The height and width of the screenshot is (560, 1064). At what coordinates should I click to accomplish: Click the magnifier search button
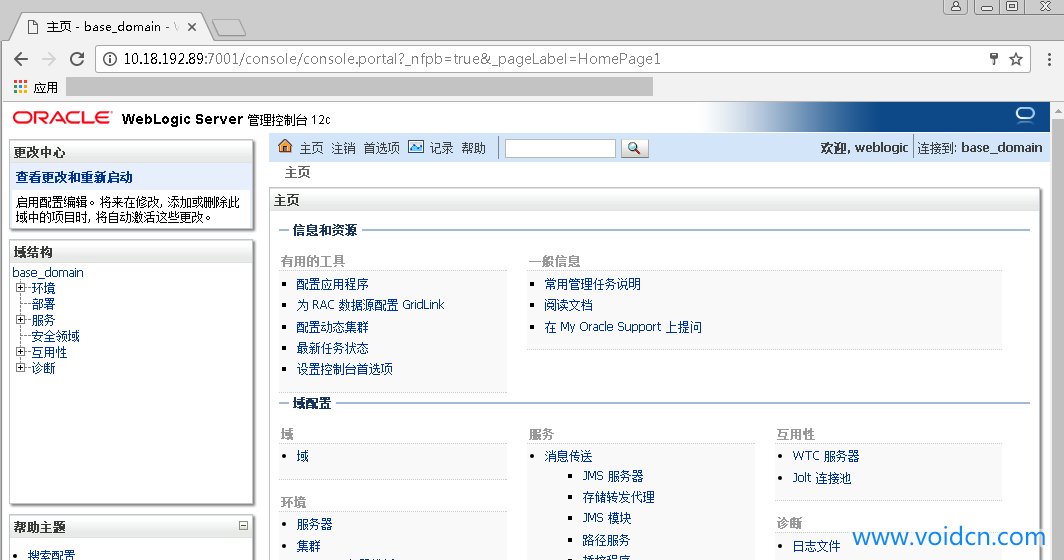coord(634,148)
